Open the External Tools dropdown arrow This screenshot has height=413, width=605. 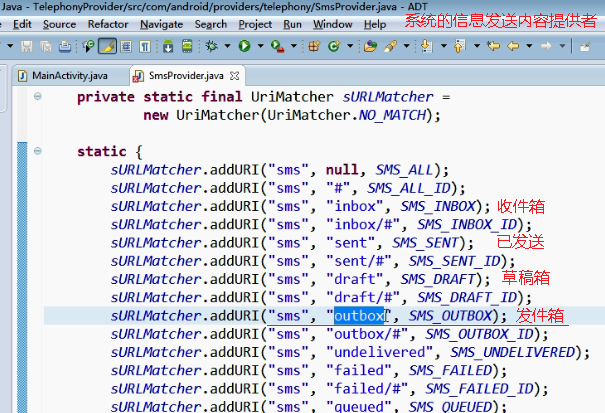point(294,46)
